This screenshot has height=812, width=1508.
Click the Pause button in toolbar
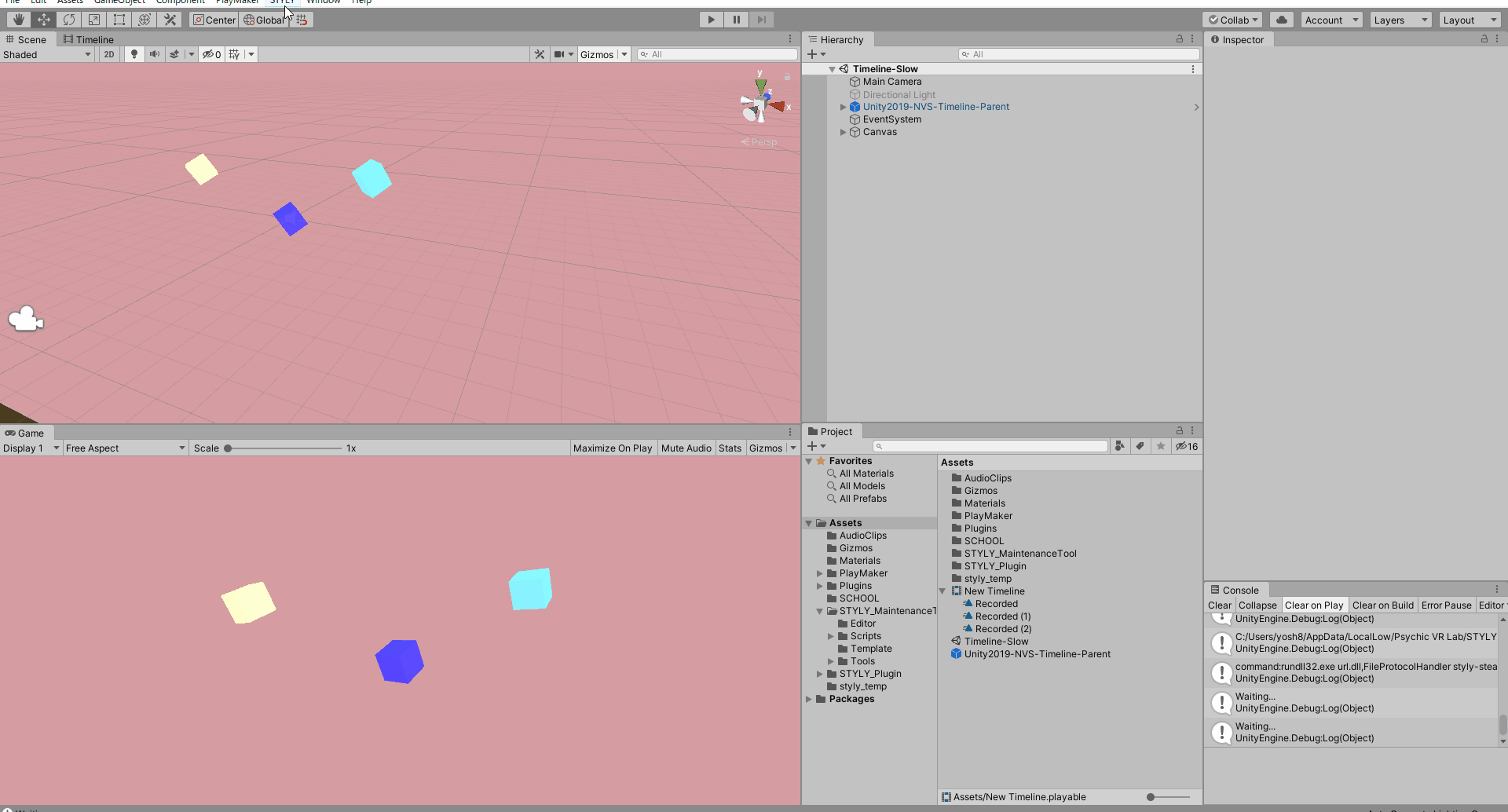click(x=736, y=20)
